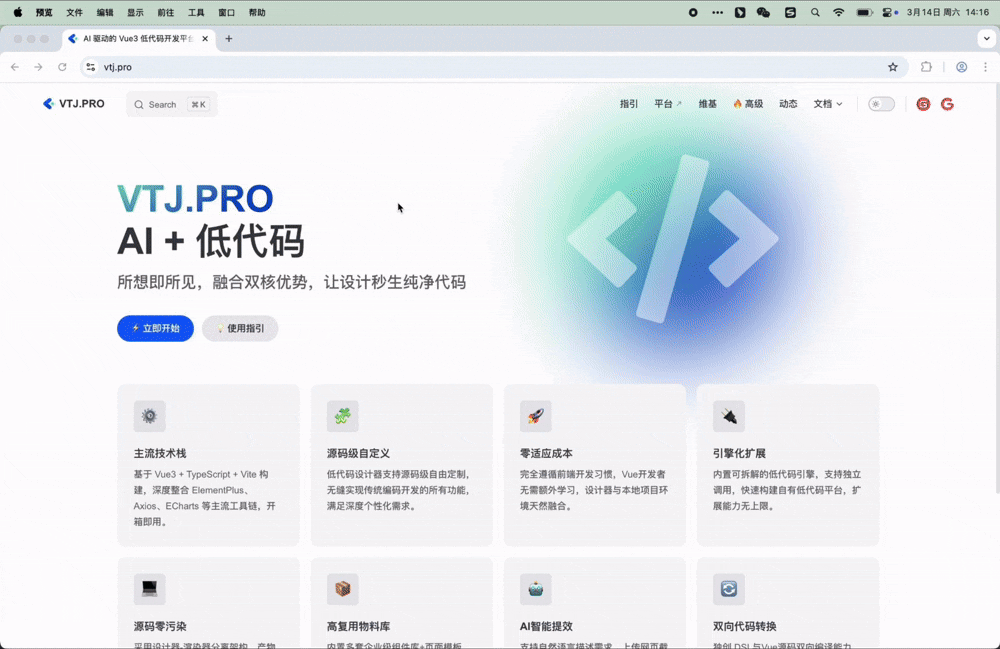This screenshot has height=649, width=1000.
Task: Click the robot icon of AI智能提效 card
Action: 536,588
